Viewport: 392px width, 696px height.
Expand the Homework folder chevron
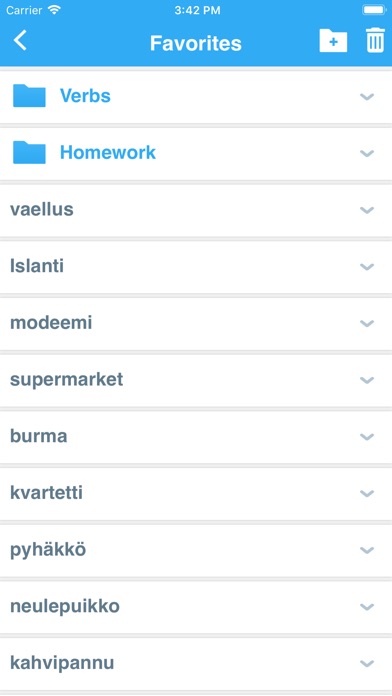tap(367, 153)
